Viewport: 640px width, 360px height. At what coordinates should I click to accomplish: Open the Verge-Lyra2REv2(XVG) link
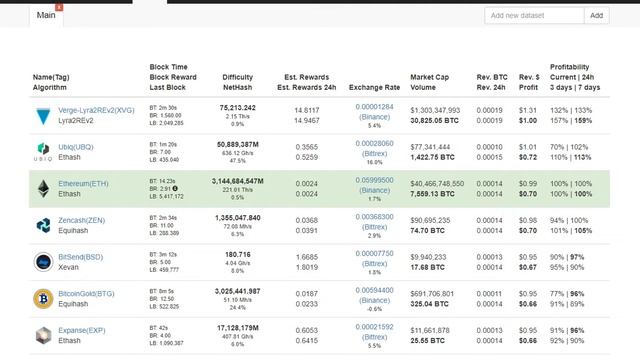click(x=96, y=110)
